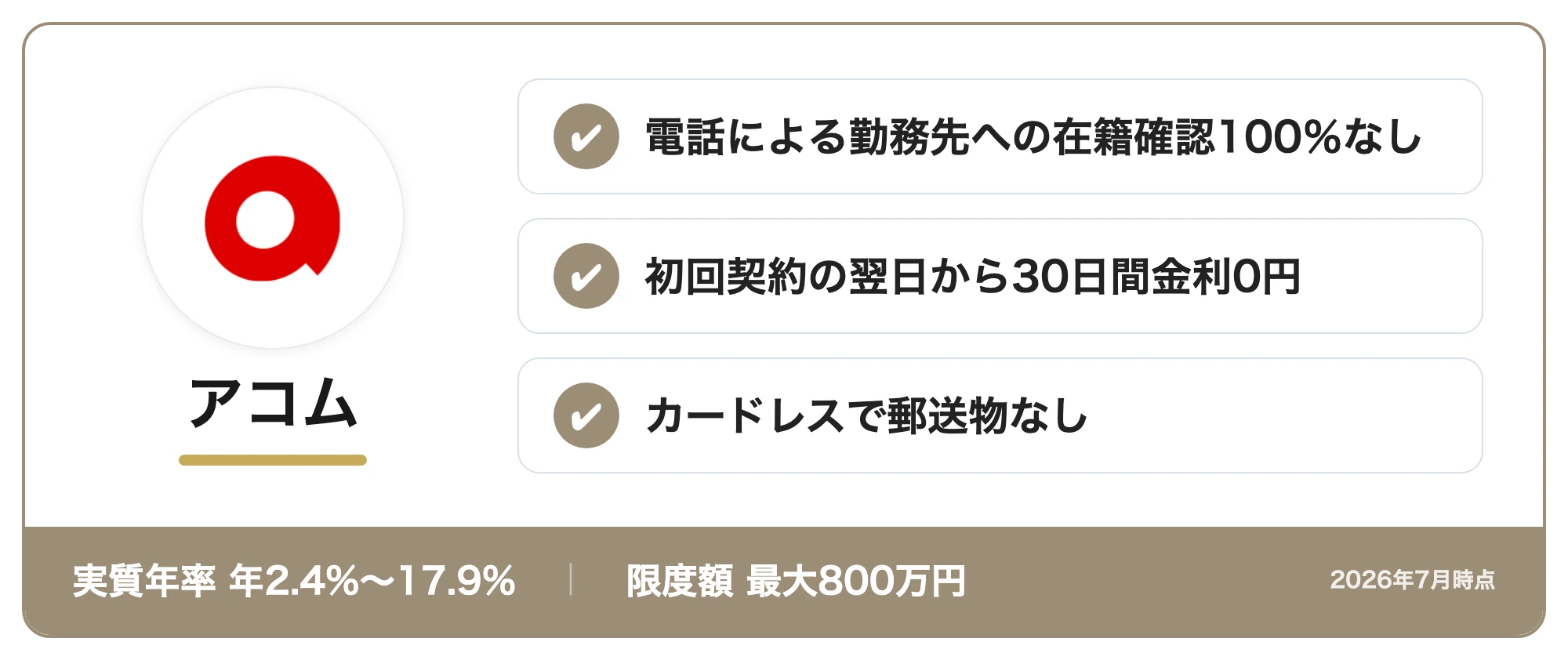Click 実質年率 label in footer bar

[144, 581]
